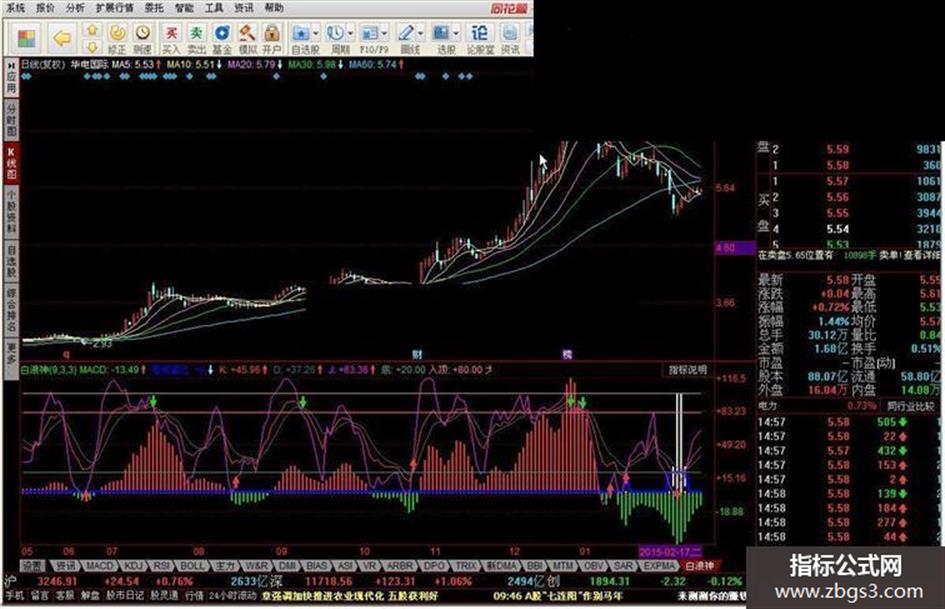The width and height of the screenshot is (945, 609).
Task: Select the RSI indicator tab
Action: click(162, 566)
